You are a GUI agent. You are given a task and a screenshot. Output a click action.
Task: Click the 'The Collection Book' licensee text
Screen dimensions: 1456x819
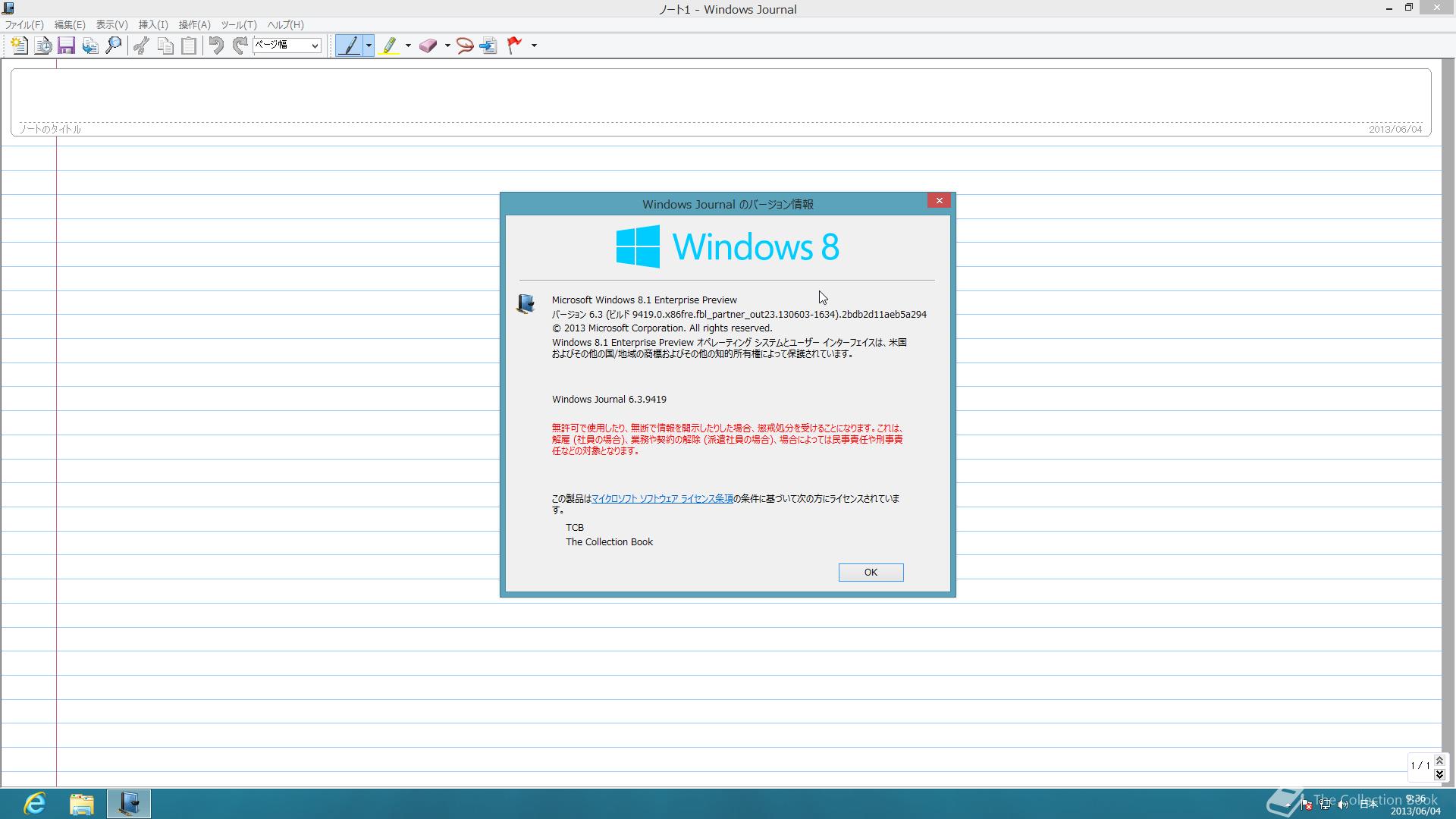click(x=609, y=542)
